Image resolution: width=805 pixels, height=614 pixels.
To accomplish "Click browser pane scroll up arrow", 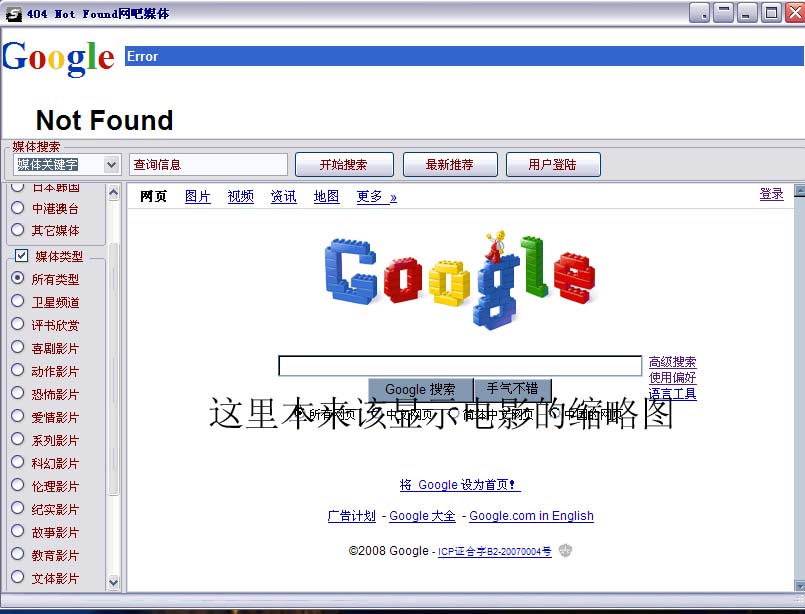I will pyautogui.click(x=799, y=191).
